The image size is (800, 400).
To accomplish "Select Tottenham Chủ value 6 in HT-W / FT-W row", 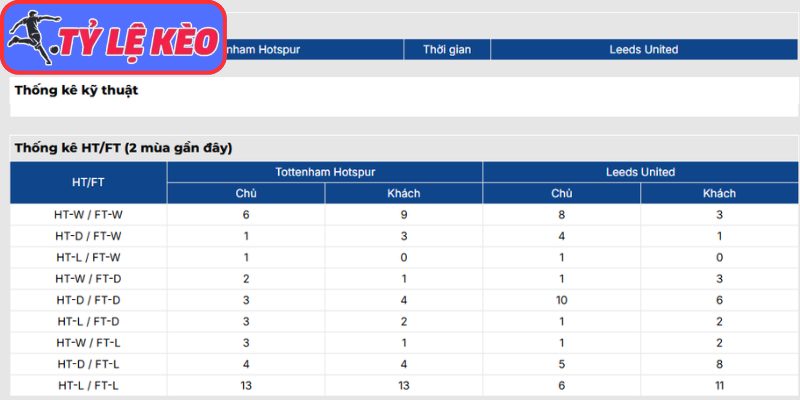I will (246, 215).
